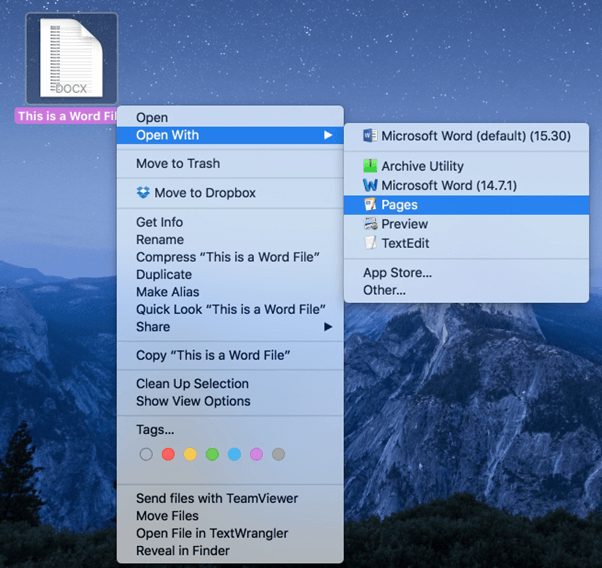
Task: Apply the yellow-orange tag
Action: coord(190,454)
